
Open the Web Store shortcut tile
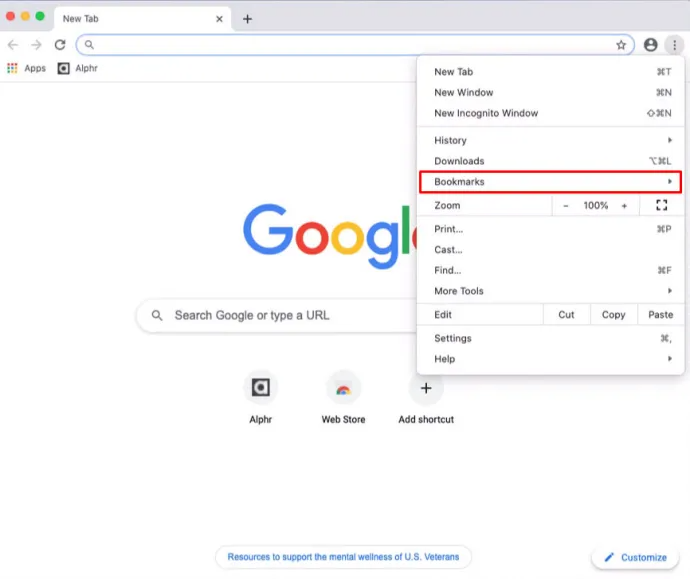[x=343, y=398]
